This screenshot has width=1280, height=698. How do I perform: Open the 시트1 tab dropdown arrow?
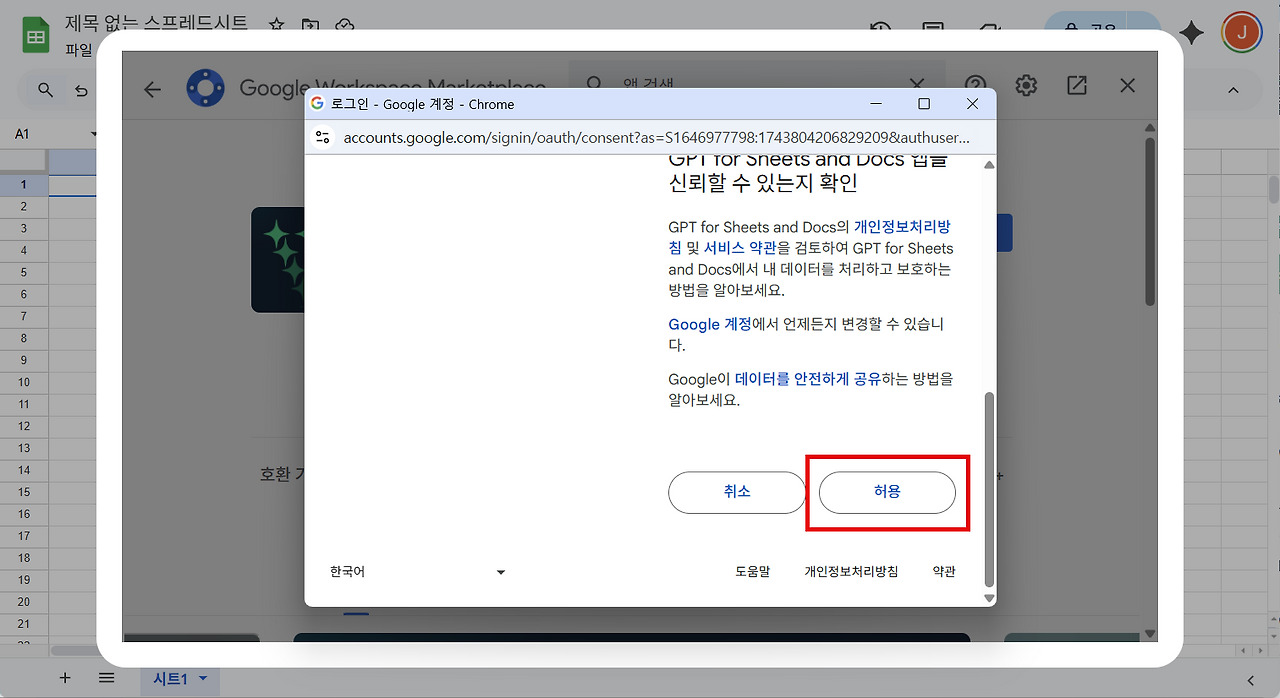203,679
